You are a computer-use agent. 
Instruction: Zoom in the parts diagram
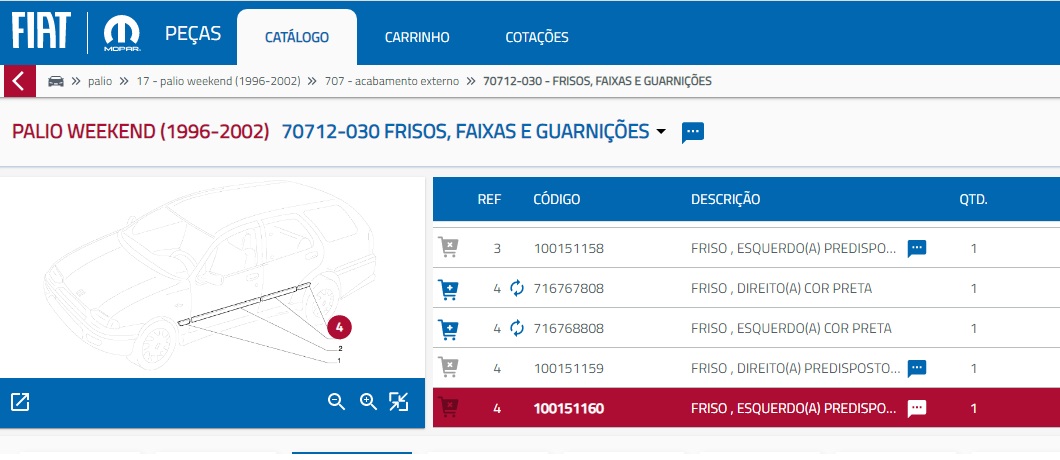click(368, 402)
